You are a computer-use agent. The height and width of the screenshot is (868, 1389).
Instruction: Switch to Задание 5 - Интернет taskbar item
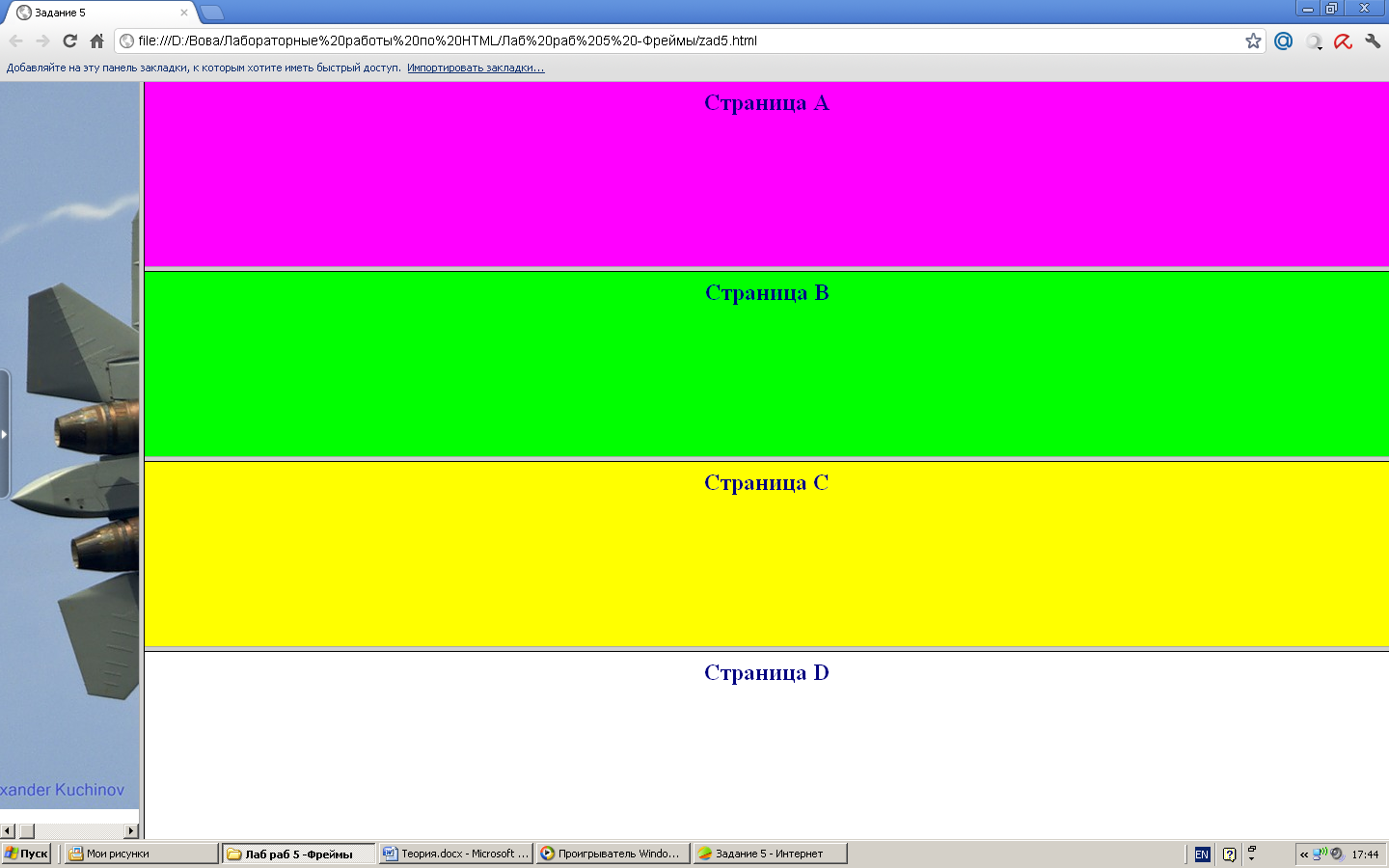(770, 854)
